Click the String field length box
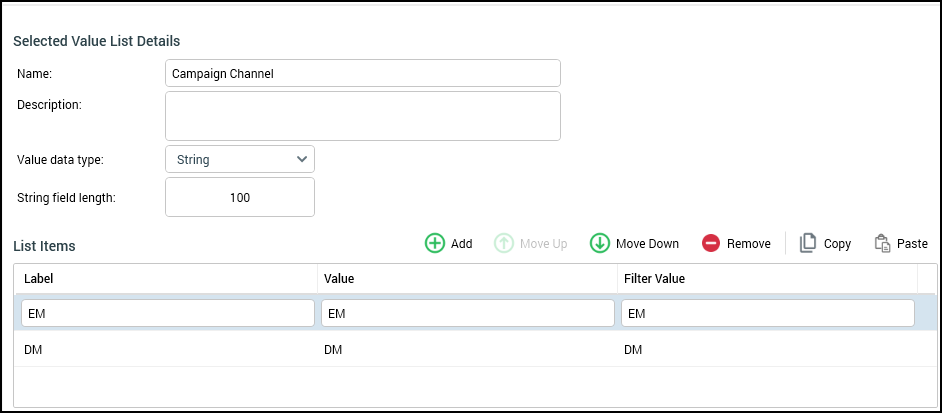This screenshot has width=942, height=413. [239, 197]
